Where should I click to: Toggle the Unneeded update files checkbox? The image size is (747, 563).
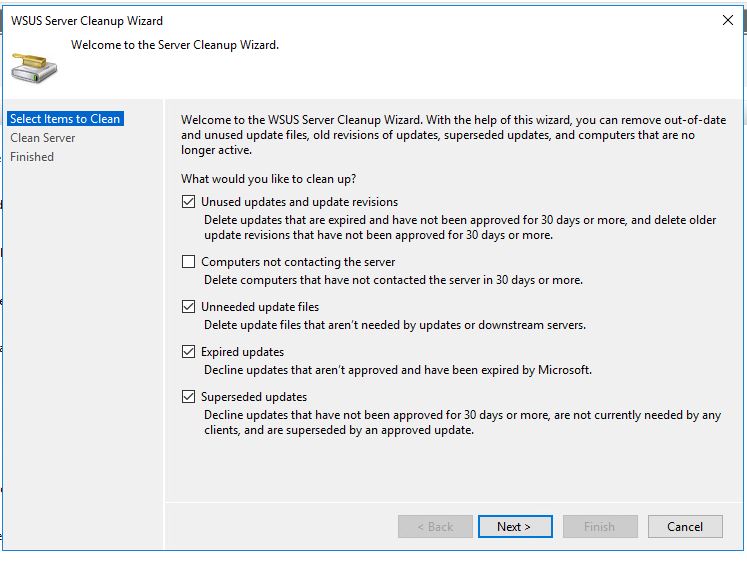188,306
